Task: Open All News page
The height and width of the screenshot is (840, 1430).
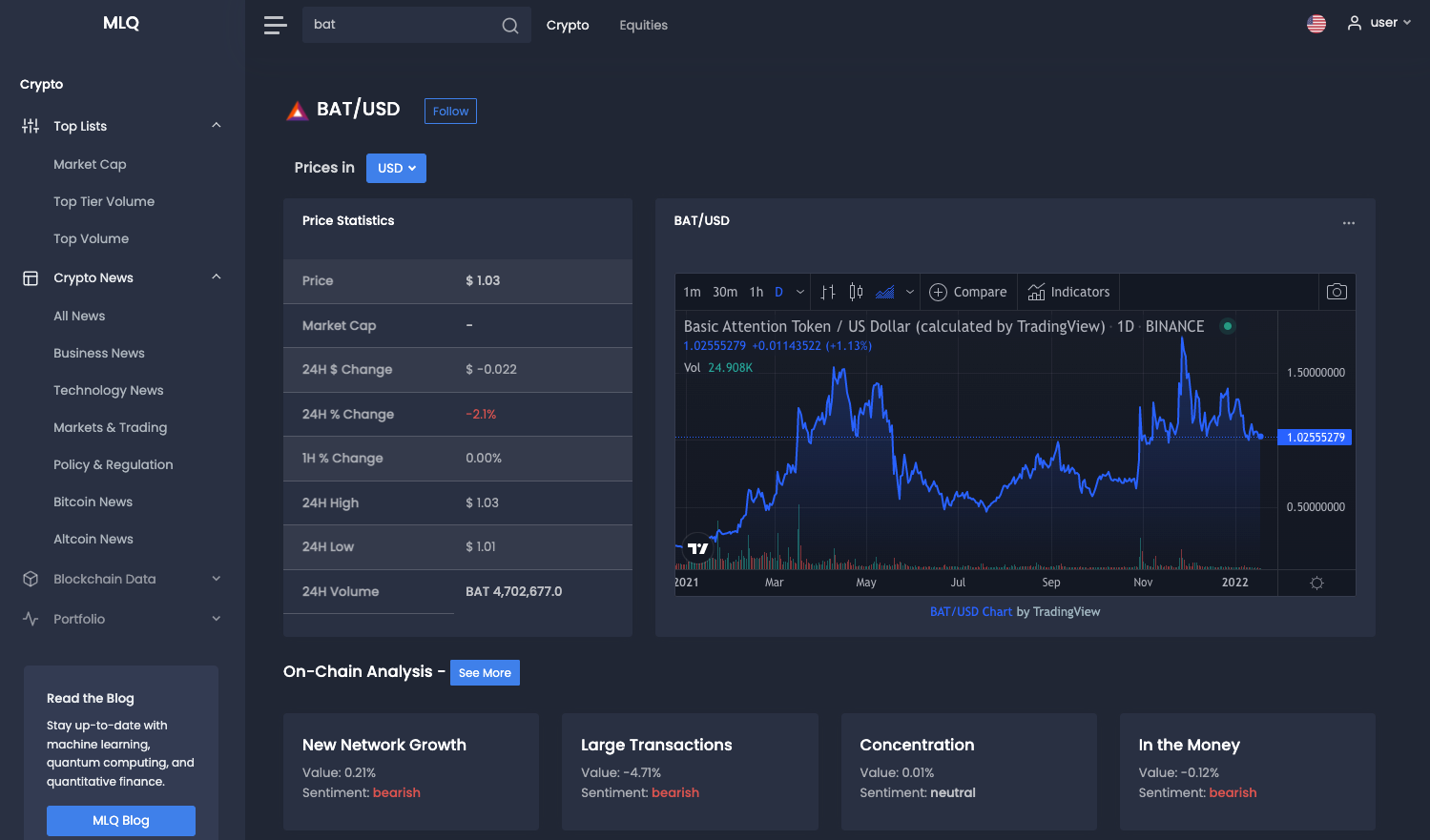Action: (x=79, y=316)
